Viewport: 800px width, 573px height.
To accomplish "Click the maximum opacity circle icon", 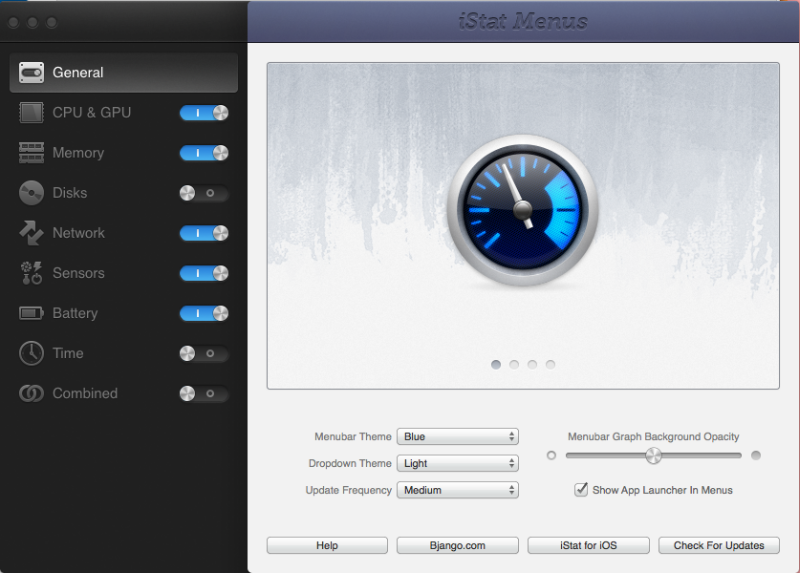I will coord(756,455).
